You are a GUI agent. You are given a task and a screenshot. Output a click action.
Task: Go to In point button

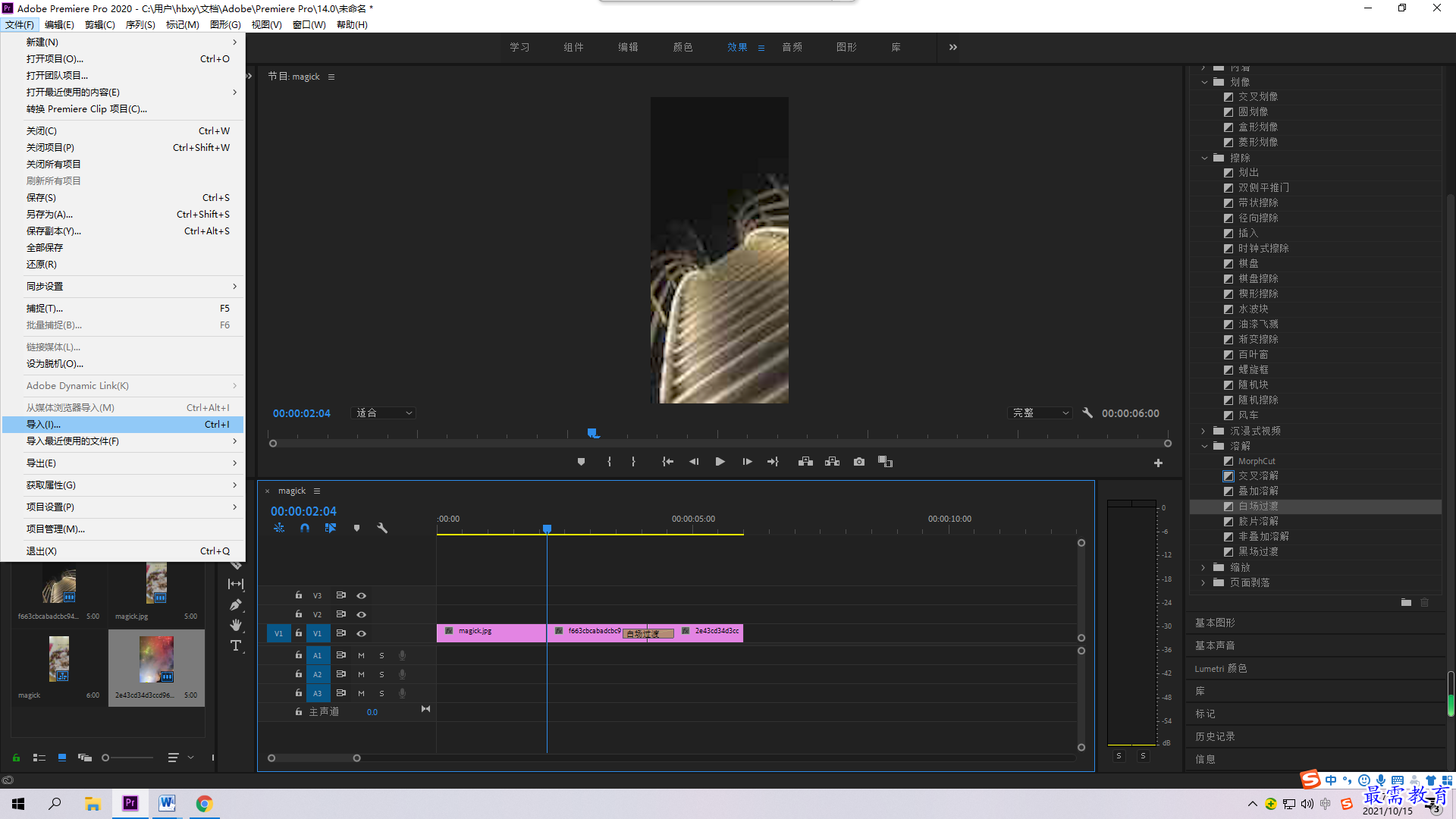point(667,462)
